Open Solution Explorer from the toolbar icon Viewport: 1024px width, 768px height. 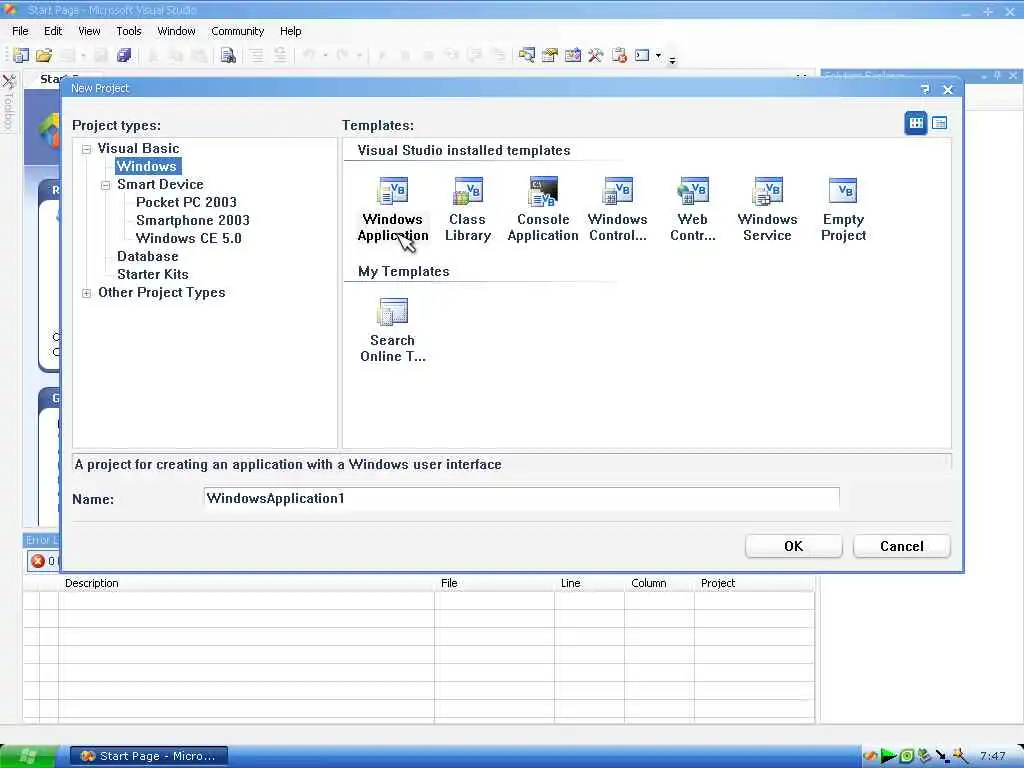coord(527,56)
